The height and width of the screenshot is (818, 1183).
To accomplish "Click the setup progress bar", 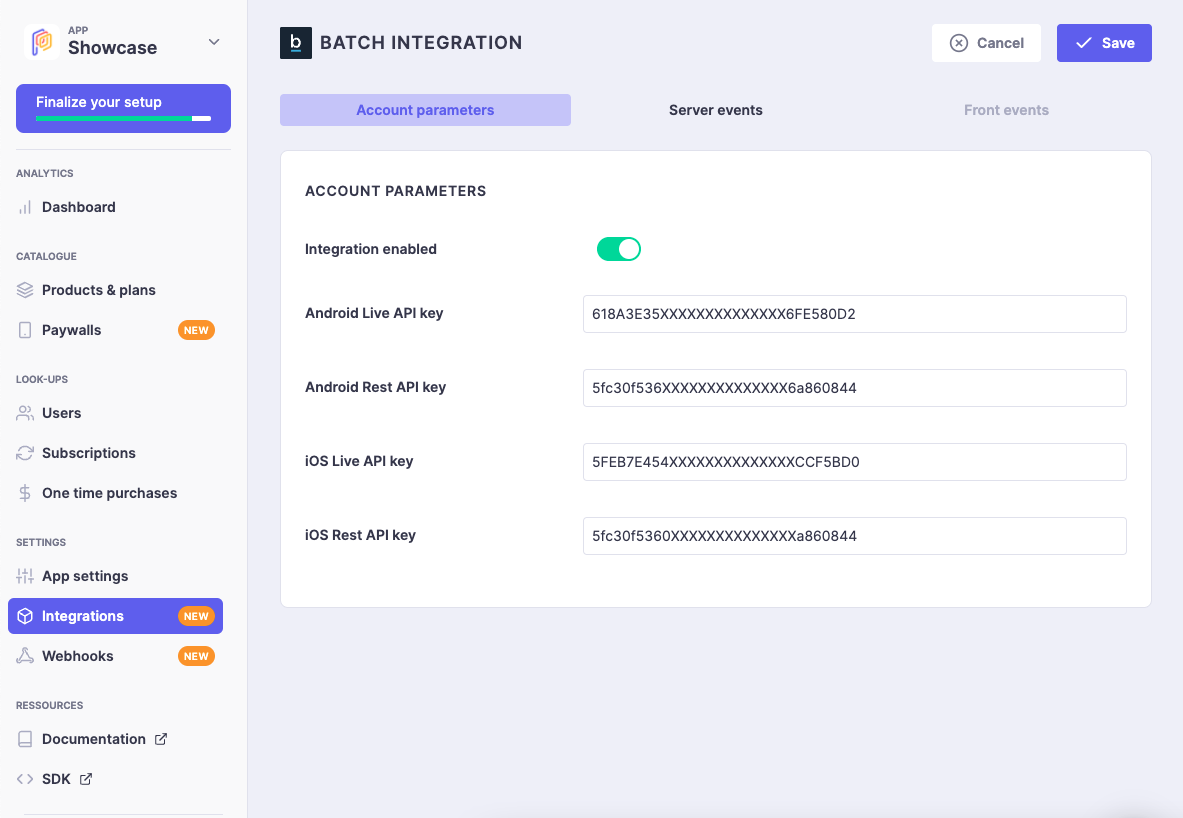I will [x=124, y=118].
